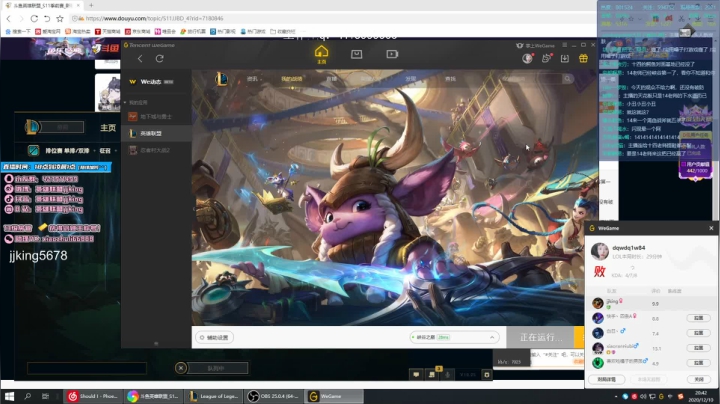This screenshot has height=404, width=720.
Task: Click the action button for xiaorenlubi teammate
Action: coord(698,348)
